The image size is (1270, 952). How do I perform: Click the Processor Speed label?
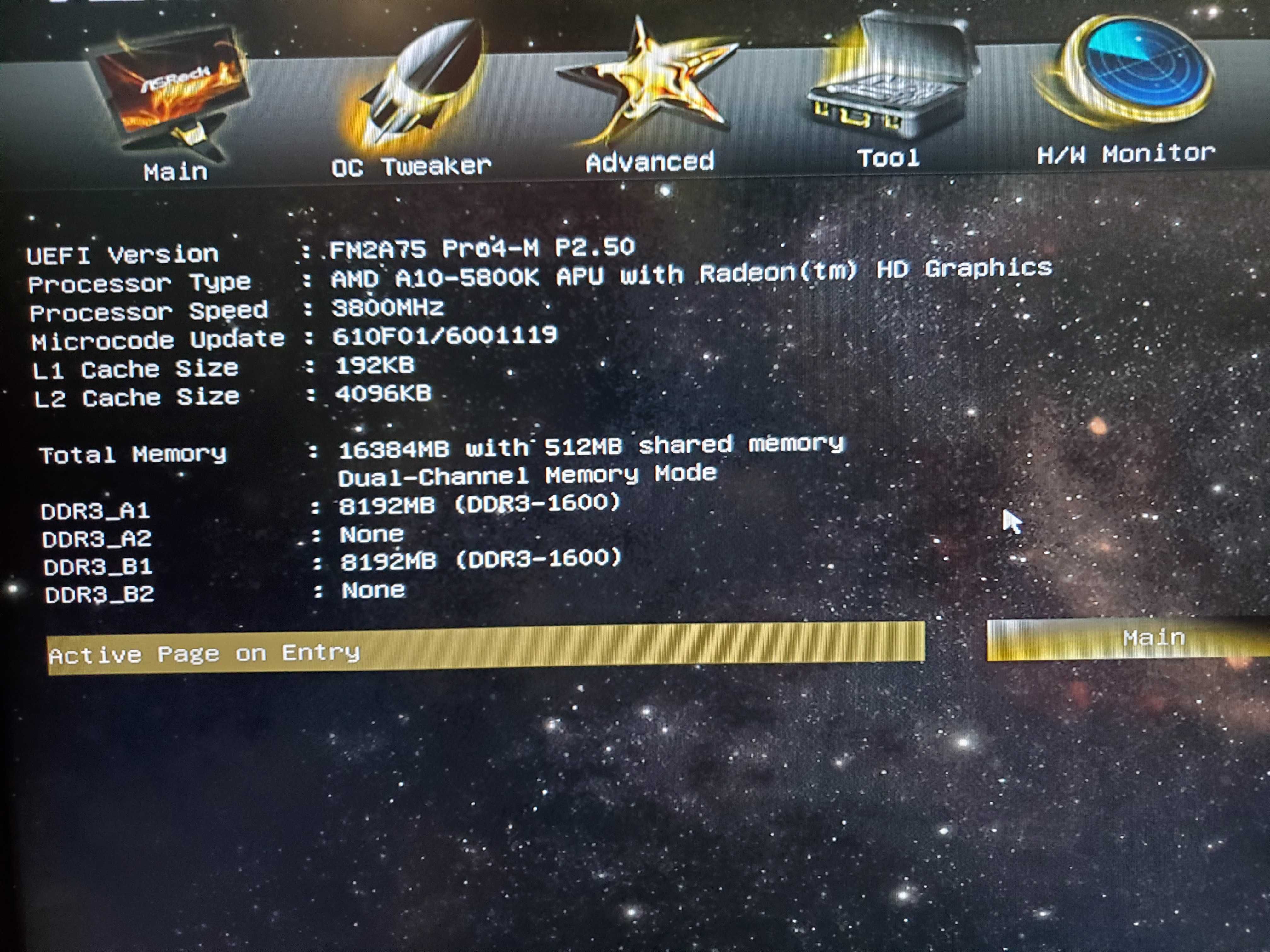tap(149, 312)
